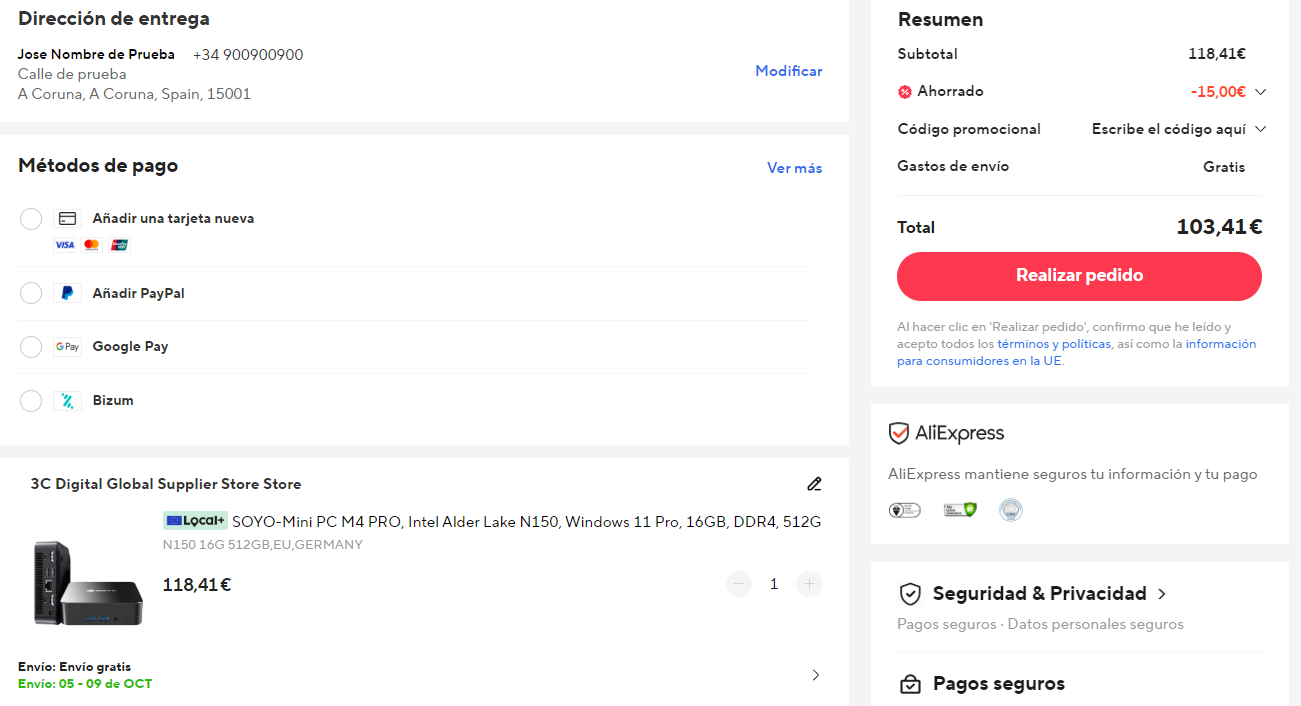
Task: Click the Pagos seguros bag icon
Action: click(910, 684)
